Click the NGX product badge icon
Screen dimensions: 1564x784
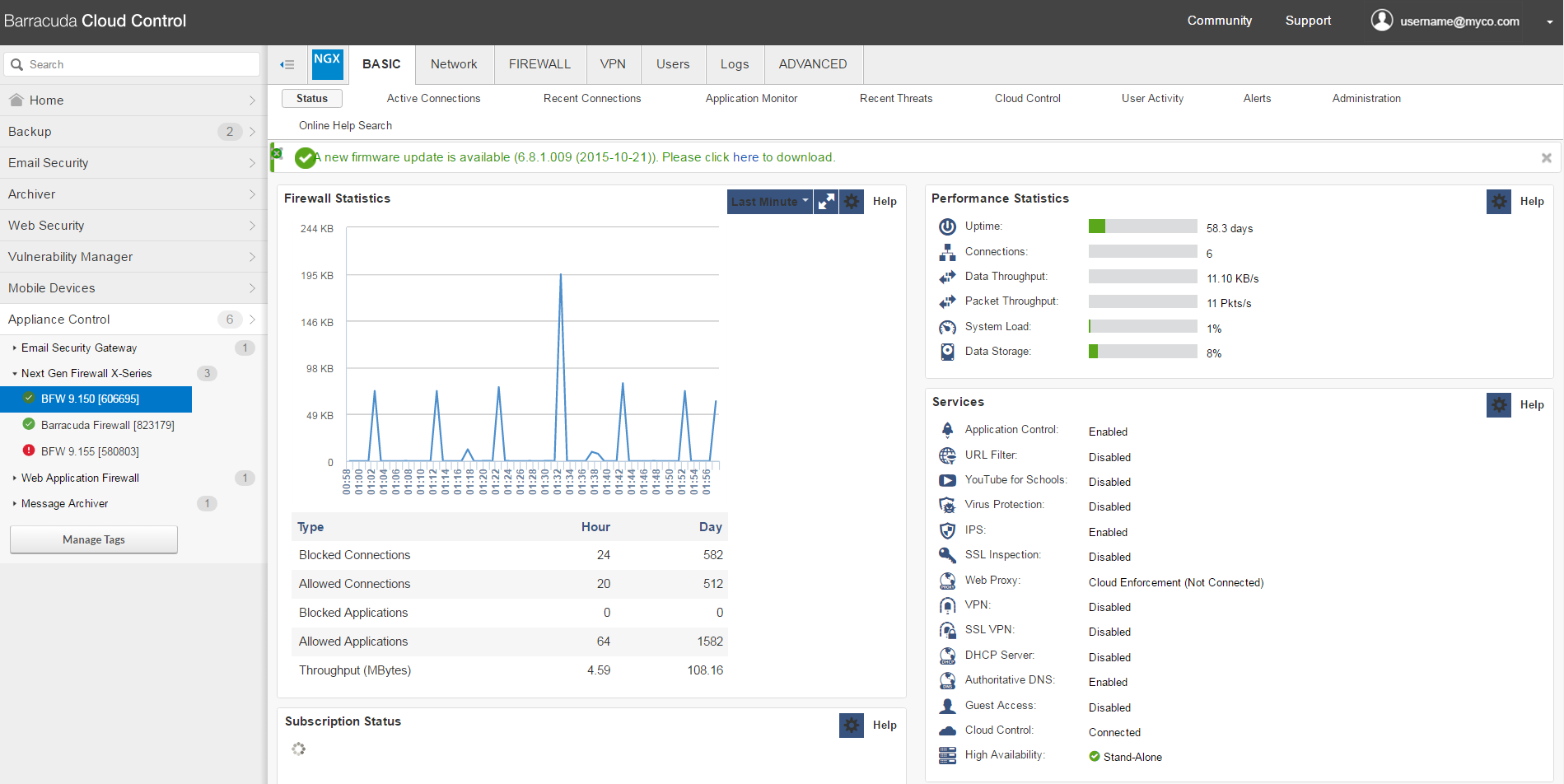click(x=327, y=63)
